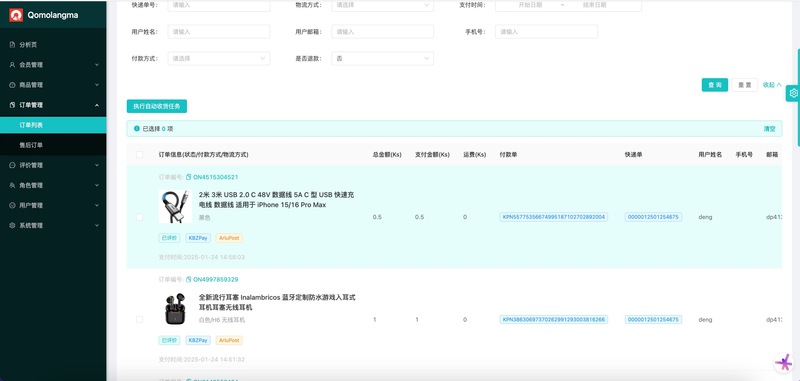Click the 会员管理 person icon
800x381 pixels.
[12, 65]
